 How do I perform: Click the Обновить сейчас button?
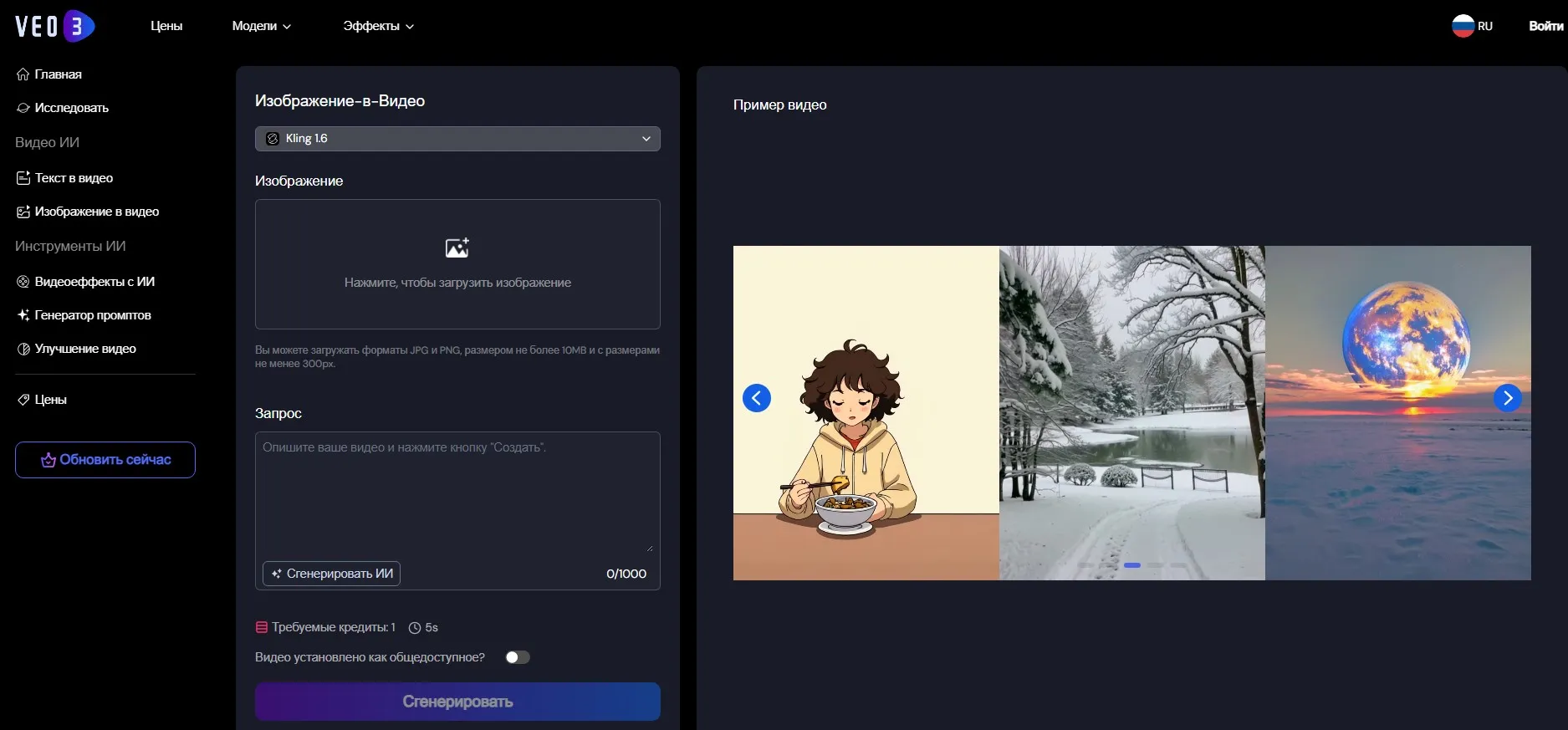105,460
